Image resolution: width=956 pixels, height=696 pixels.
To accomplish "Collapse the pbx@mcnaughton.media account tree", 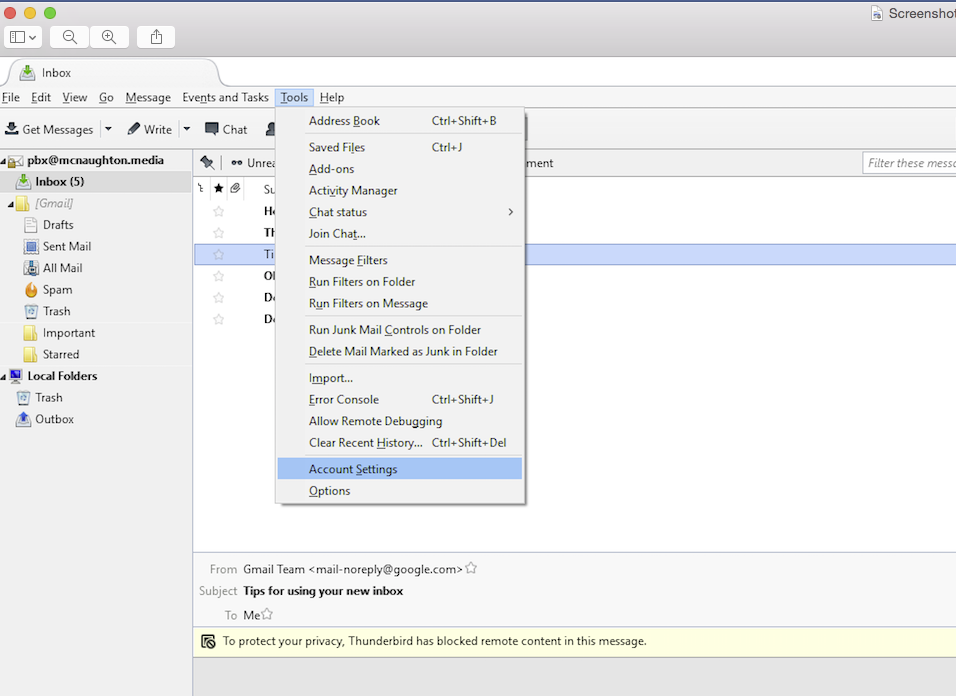I will pyautogui.click(x=4, y=161).
